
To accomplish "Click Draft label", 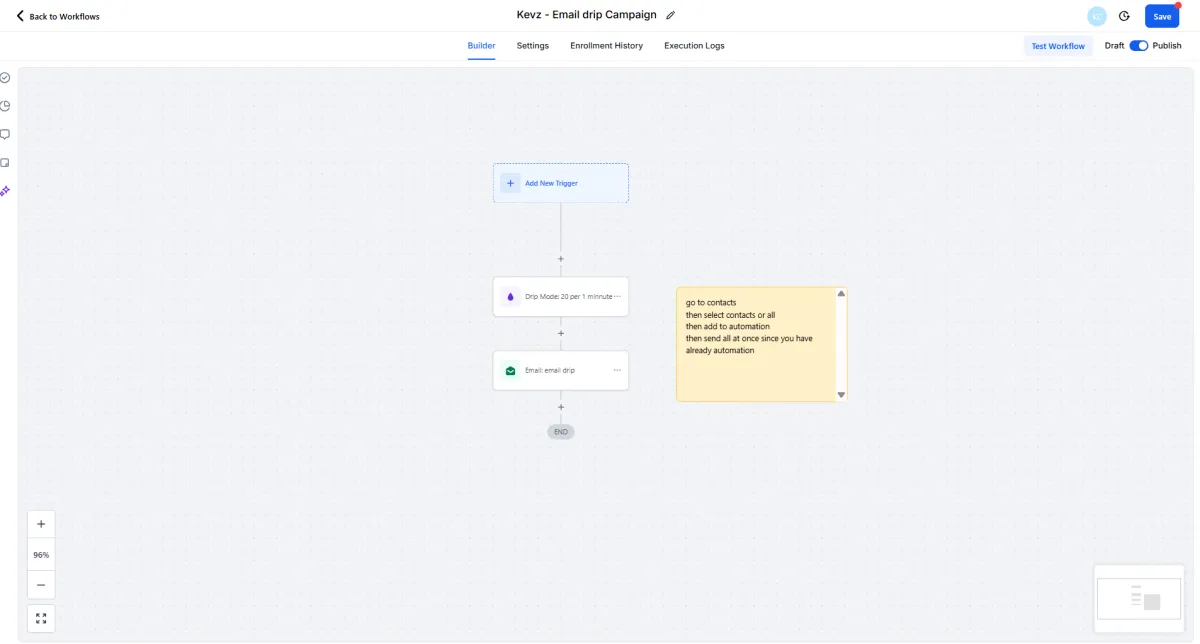I will 1114,46.
